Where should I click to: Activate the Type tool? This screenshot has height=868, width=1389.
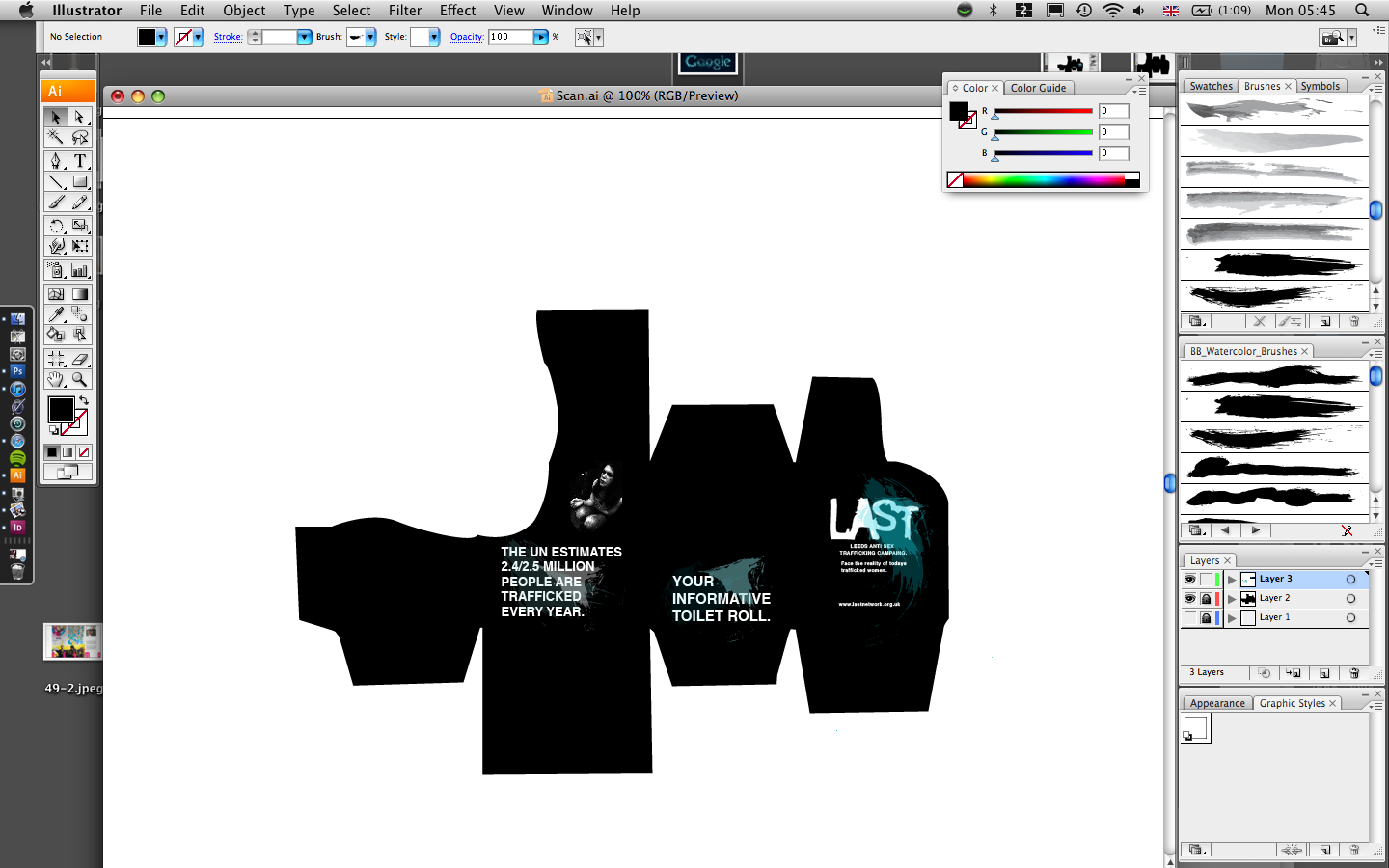coord(80,161)
